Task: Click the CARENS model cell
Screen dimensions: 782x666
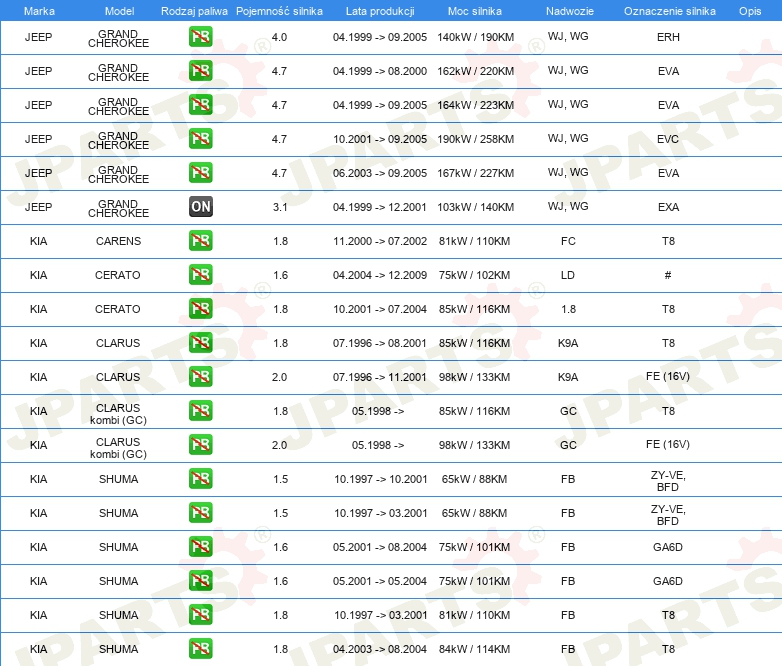Action: (119, 241)
